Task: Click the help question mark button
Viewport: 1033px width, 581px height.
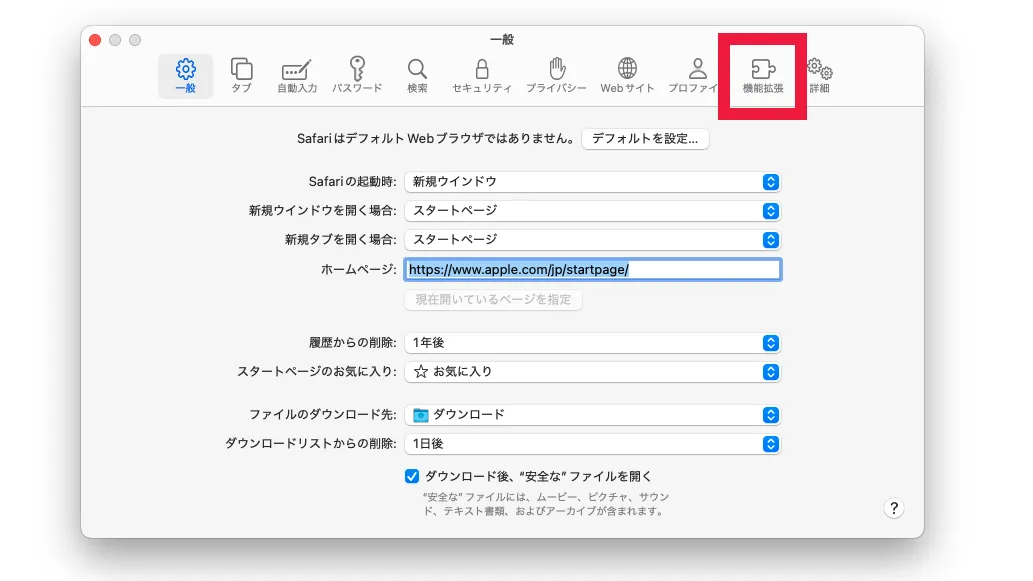Action: [894, 509]
